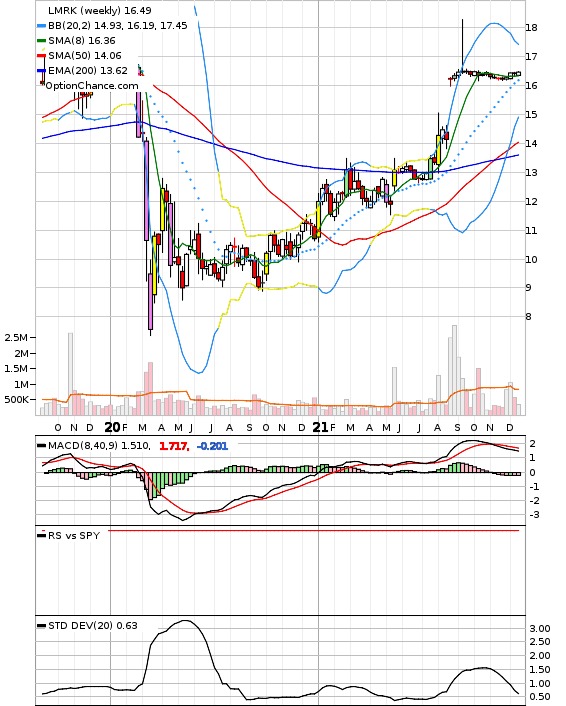This screenshot has height=706, width=566.
Task: Click the 2.5M volume axis label
Action: pos(16,338)
